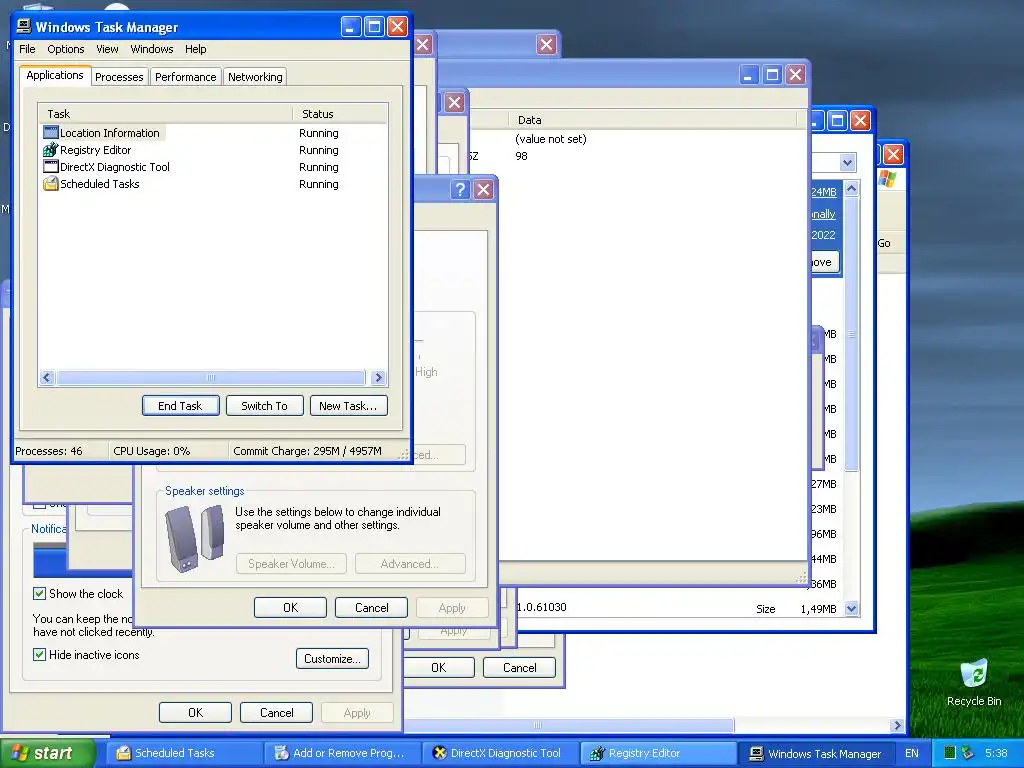Click Cancel in the speaker settings dialog
The height and width of the screenshot is (768, 1024).
point(372,607)
